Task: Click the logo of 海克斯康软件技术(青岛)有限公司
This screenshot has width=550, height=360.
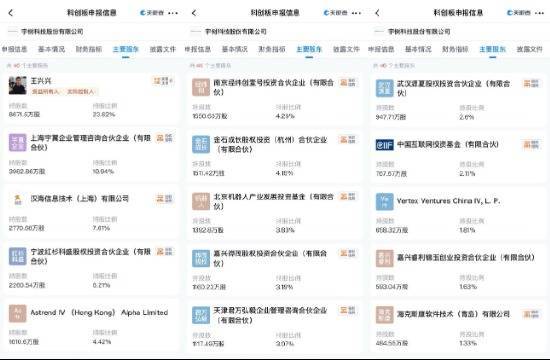Action: point(384,315)
